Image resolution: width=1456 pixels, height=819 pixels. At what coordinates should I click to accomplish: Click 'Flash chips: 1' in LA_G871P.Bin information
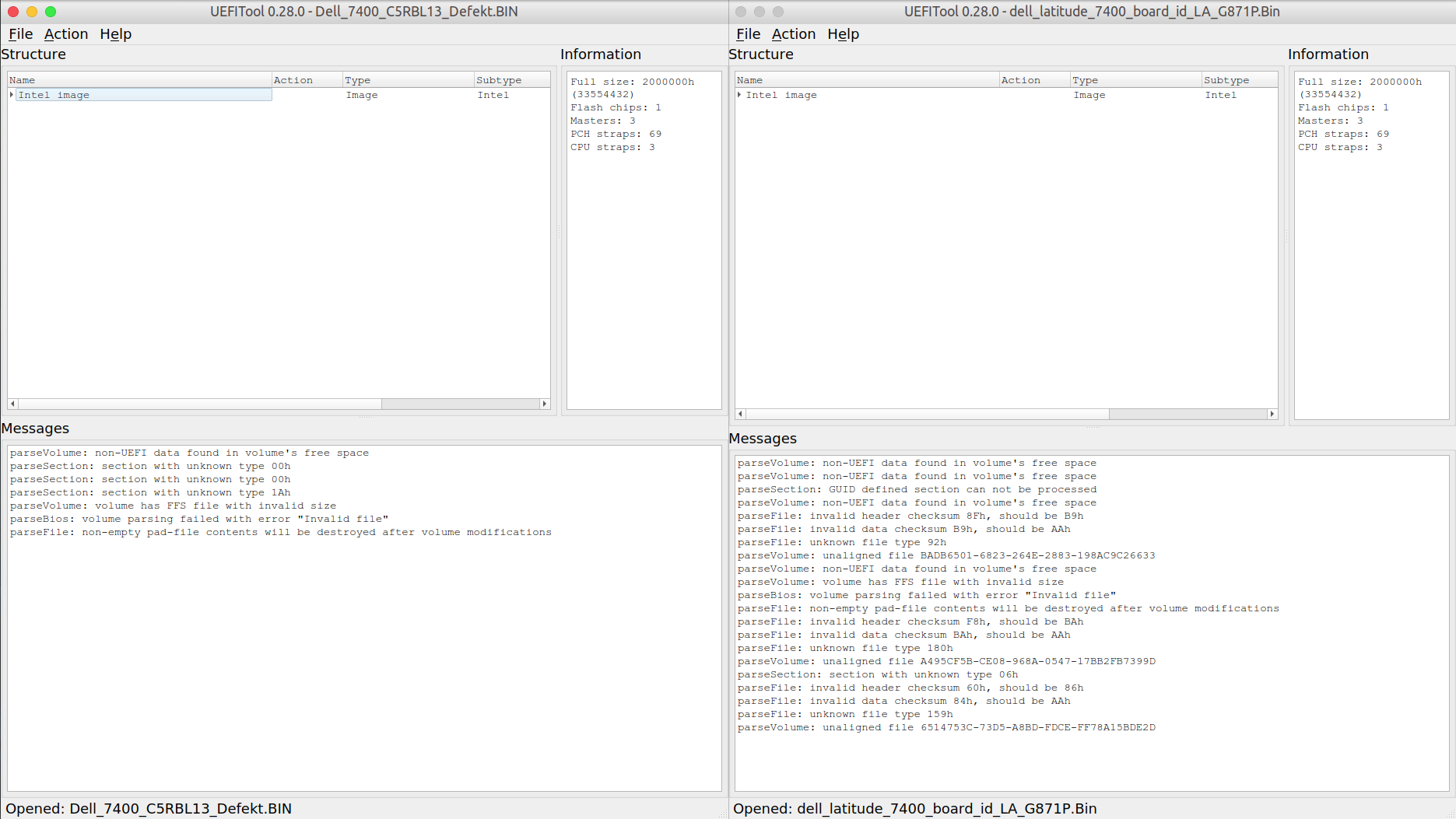point(1343,107)
